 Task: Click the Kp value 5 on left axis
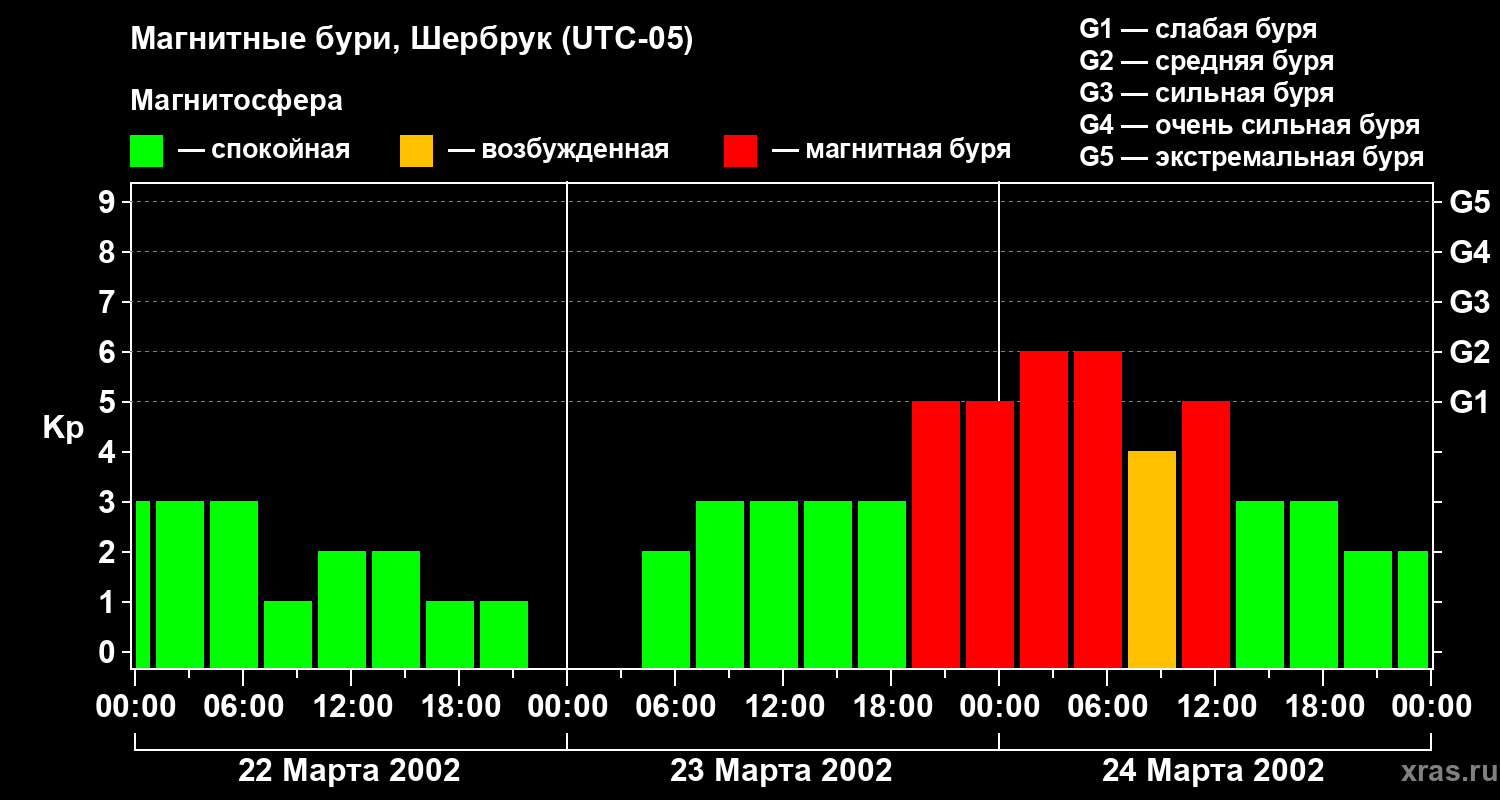click(x=108, y=402)
